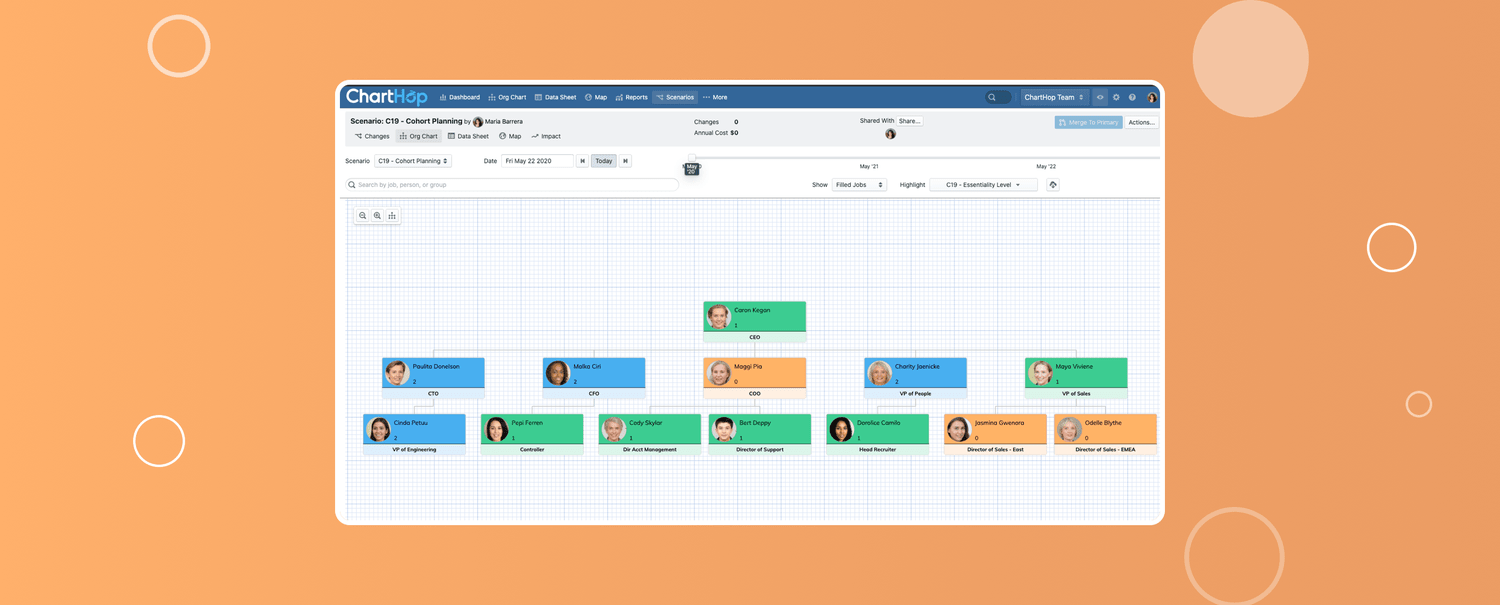Click the org layout icon beside zoom controls
Screen dimensions: 1500x605
pyautogui.click(x=392, y=216)
